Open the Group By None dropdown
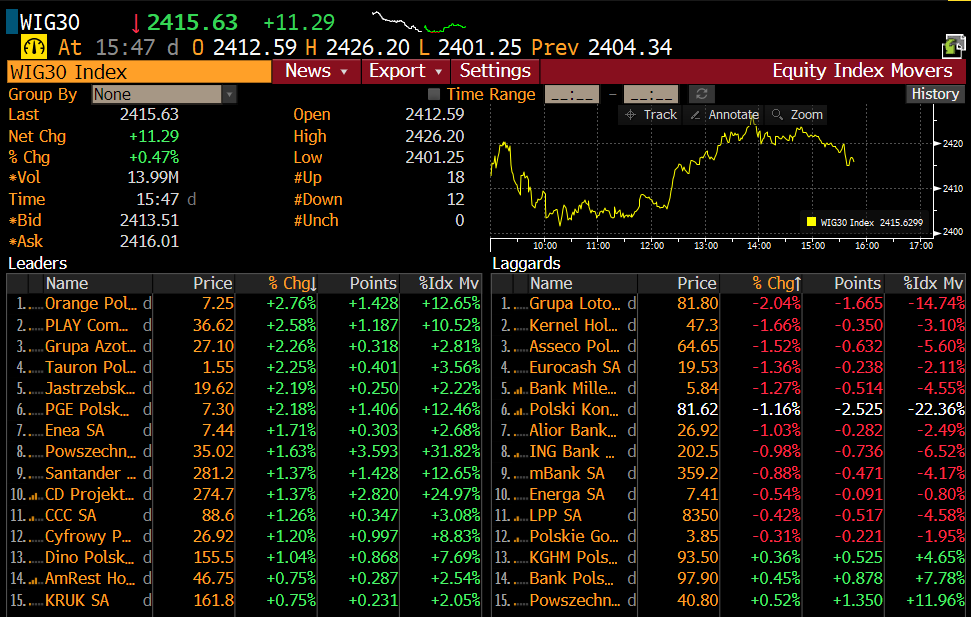This screenshot has height=617, width=971. click(x=164, y=94)
